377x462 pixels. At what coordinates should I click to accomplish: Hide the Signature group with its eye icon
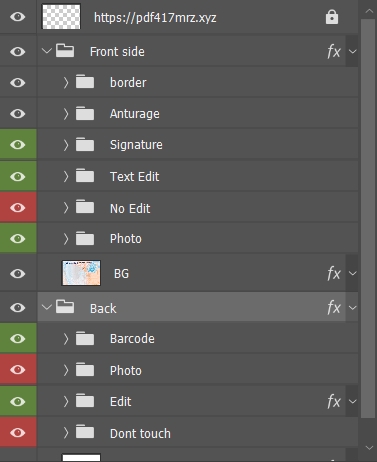(18, 145)
